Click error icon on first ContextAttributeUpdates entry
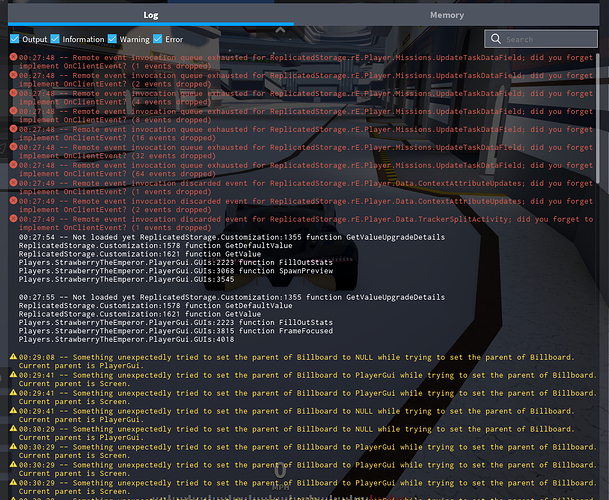609x500 pixels. 13,183
